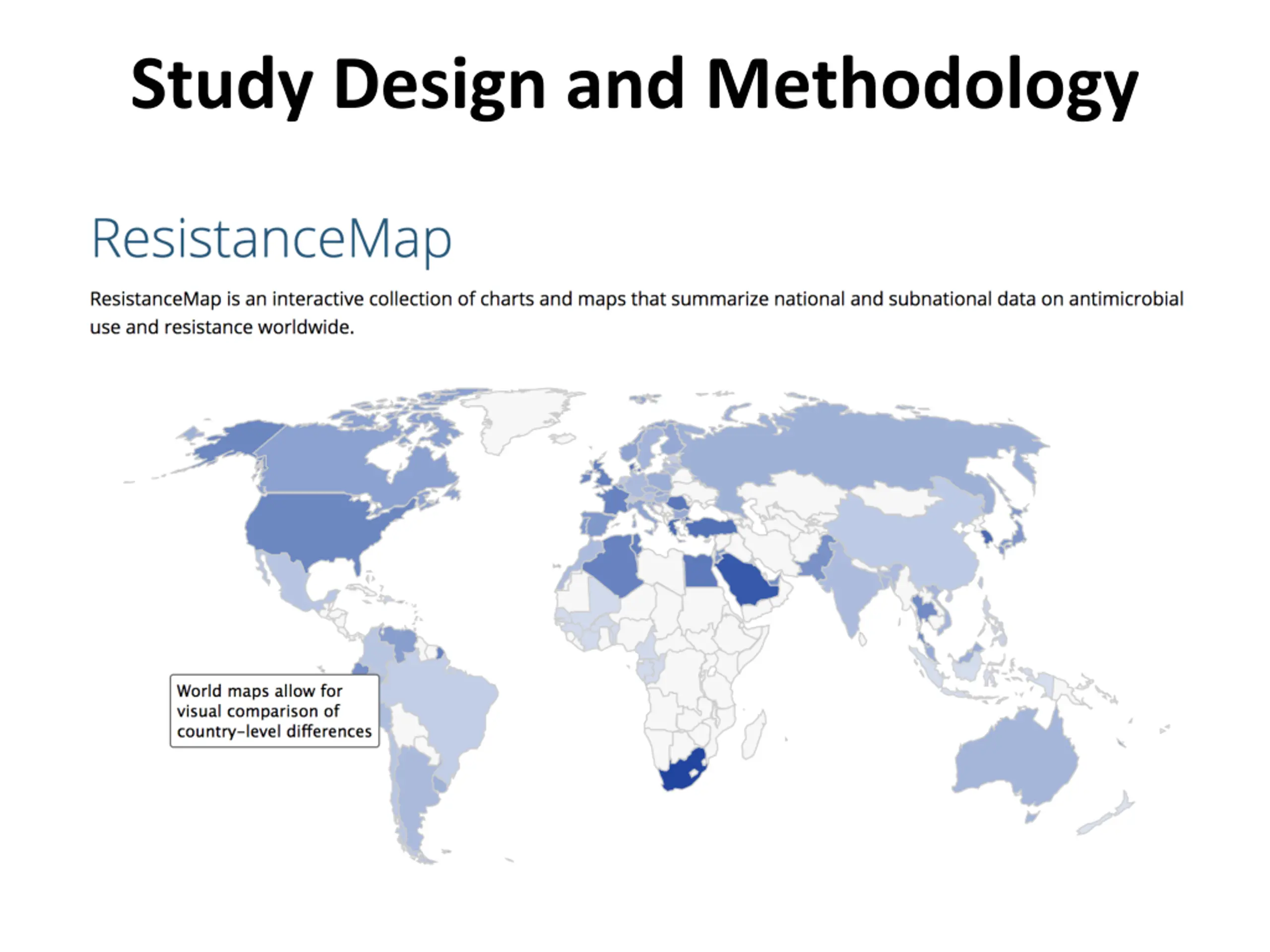Select France on the world map

click(x=617, y=500)
